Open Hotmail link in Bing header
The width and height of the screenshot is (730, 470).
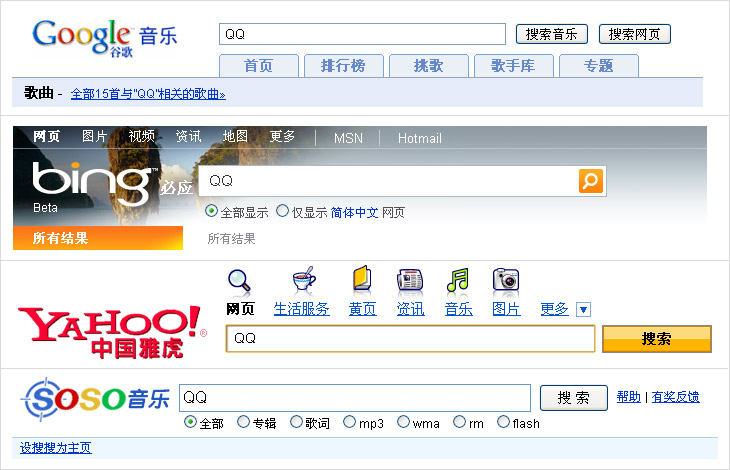pyautogui.click(x=419, y=139)
